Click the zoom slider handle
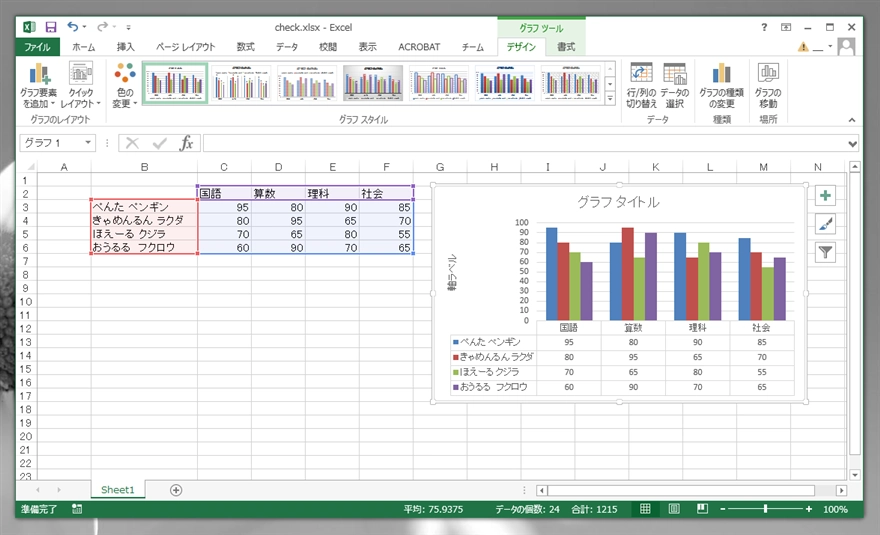The height and width of the screenshot is (535, 880). (x=765, y=509)
